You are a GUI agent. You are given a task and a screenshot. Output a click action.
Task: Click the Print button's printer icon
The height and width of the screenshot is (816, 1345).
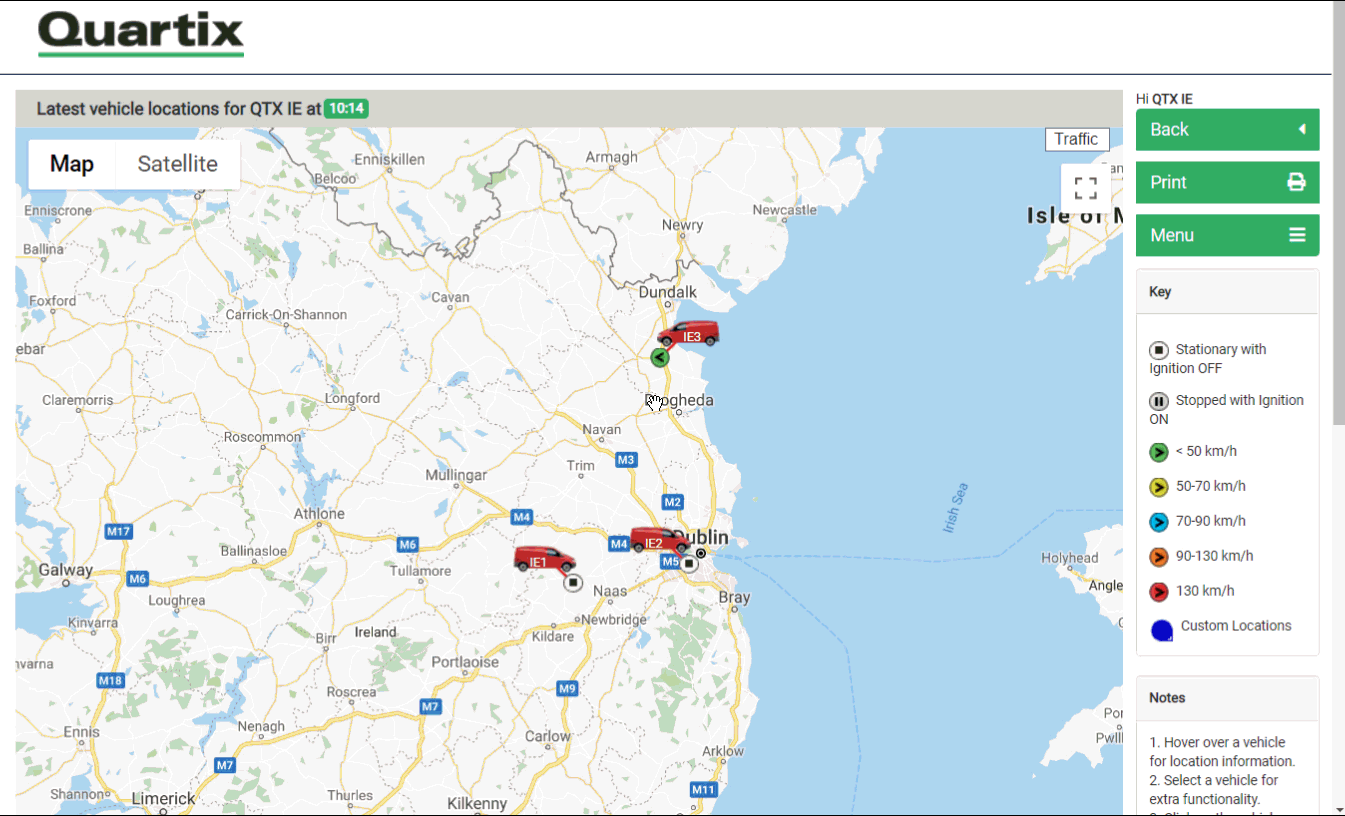pos(1297,182)
